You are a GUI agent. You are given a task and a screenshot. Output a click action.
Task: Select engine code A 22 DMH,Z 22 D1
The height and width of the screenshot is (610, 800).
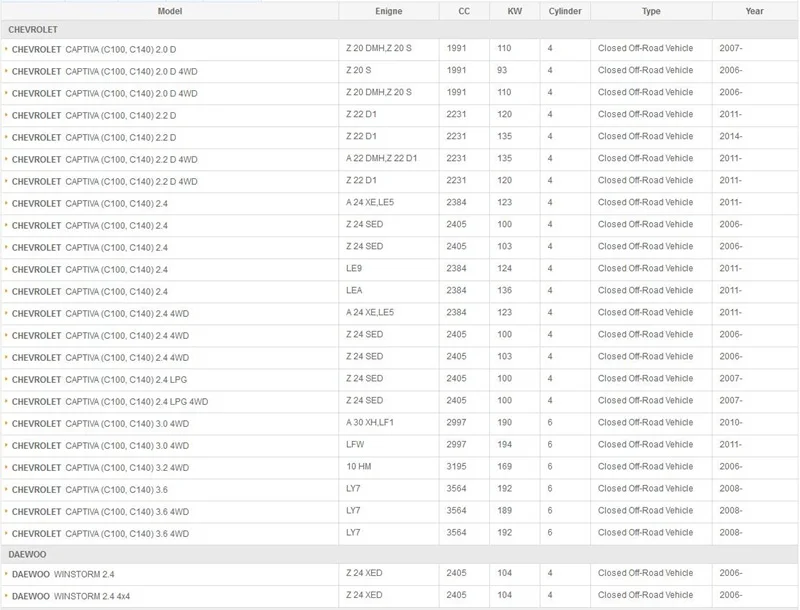pos(381,158)
